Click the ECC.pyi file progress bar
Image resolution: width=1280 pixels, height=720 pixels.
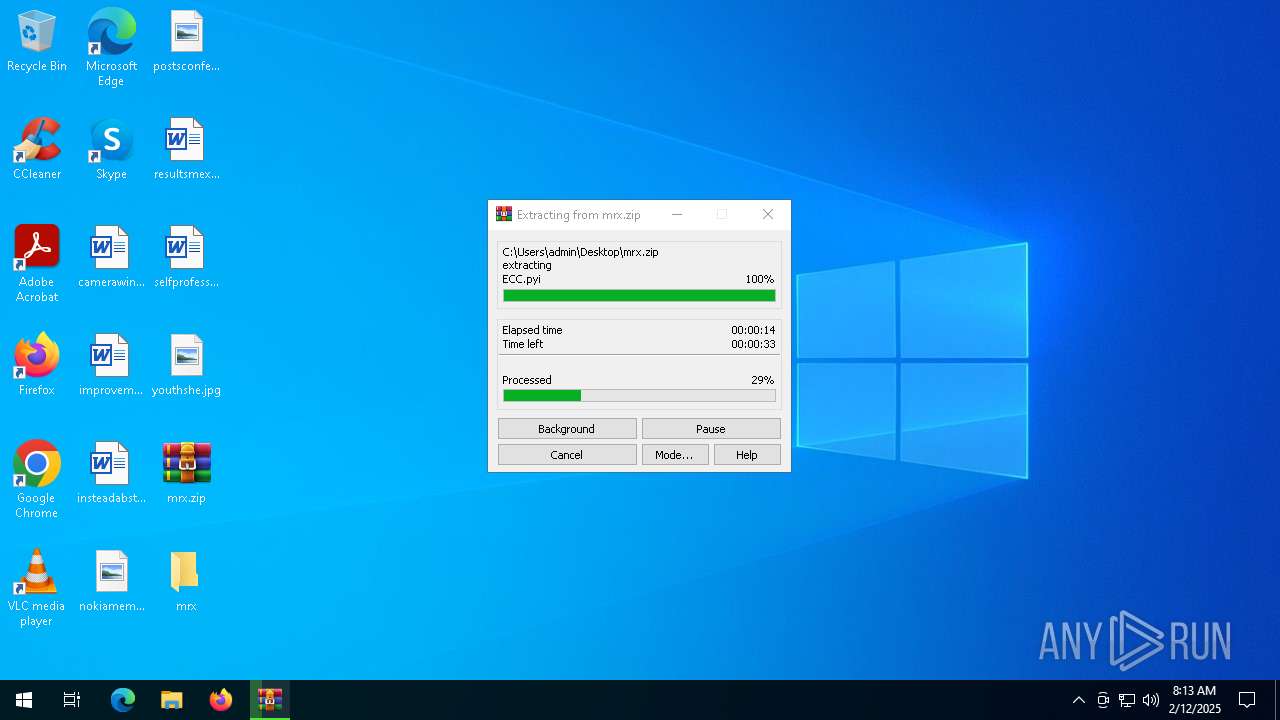639,295
